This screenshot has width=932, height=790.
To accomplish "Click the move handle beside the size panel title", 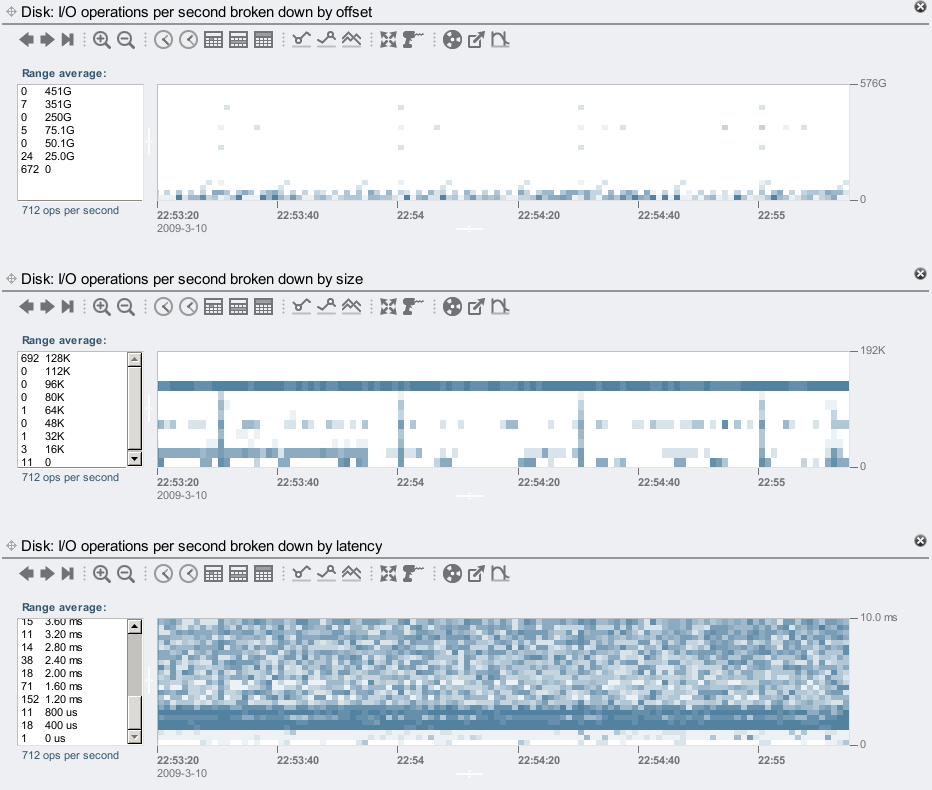I will pyautogui.click(x=11, y=279).
